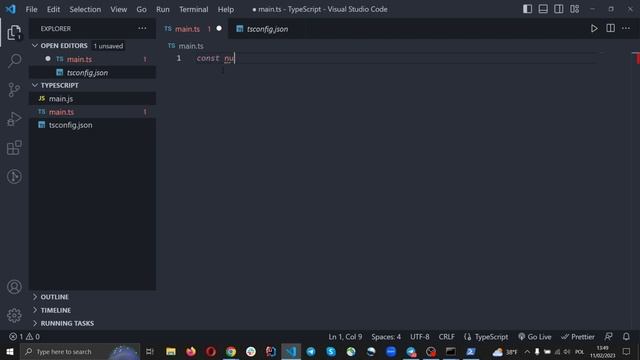Open main.js in TypeScript folder
Screen dimensions: 640x360
[92, 99]
